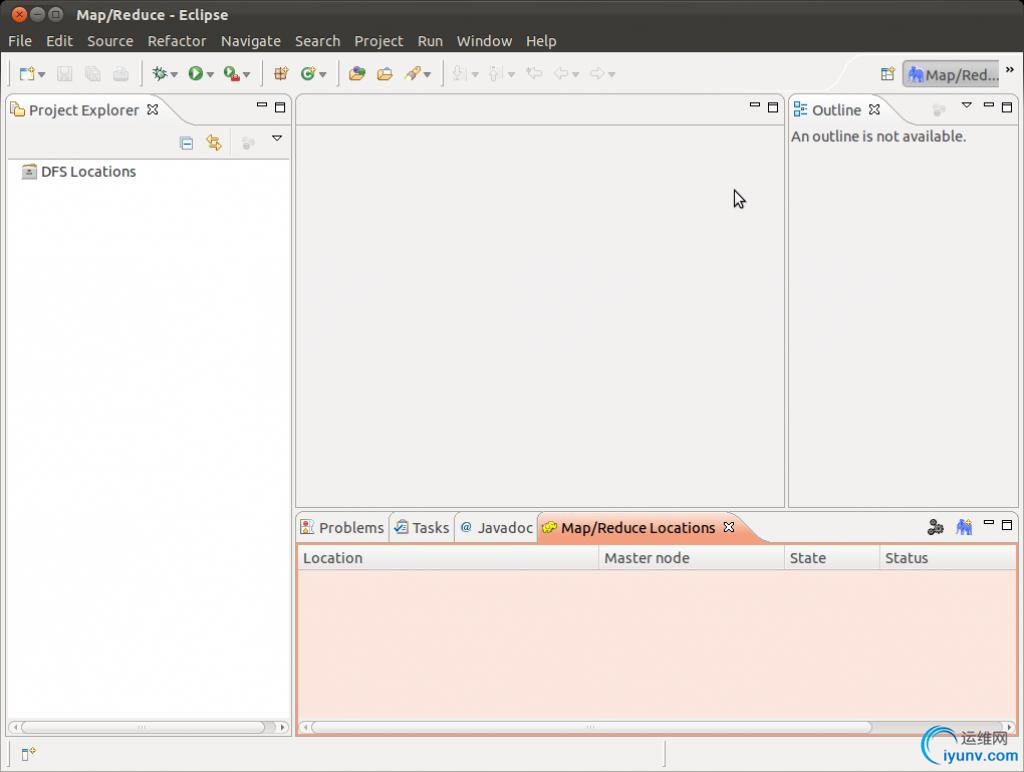Select the Map/Reduce perspective button
1024x772 pixels.
tap(952, 74)
